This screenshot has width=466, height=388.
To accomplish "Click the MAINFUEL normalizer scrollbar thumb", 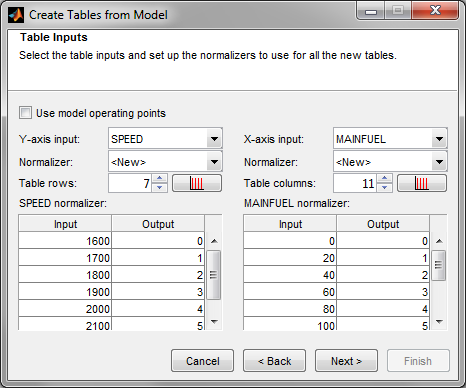I will point(439,265).
